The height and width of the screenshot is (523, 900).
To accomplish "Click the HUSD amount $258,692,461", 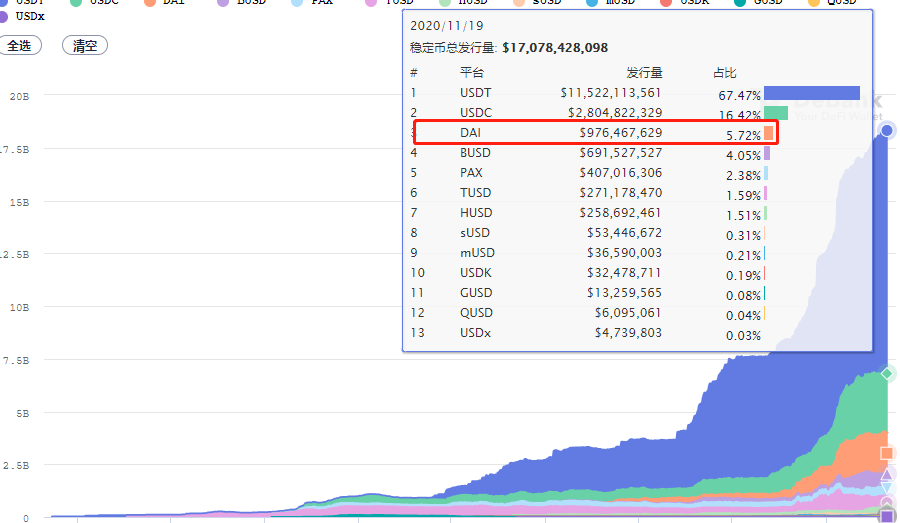I will coord(620,213).
